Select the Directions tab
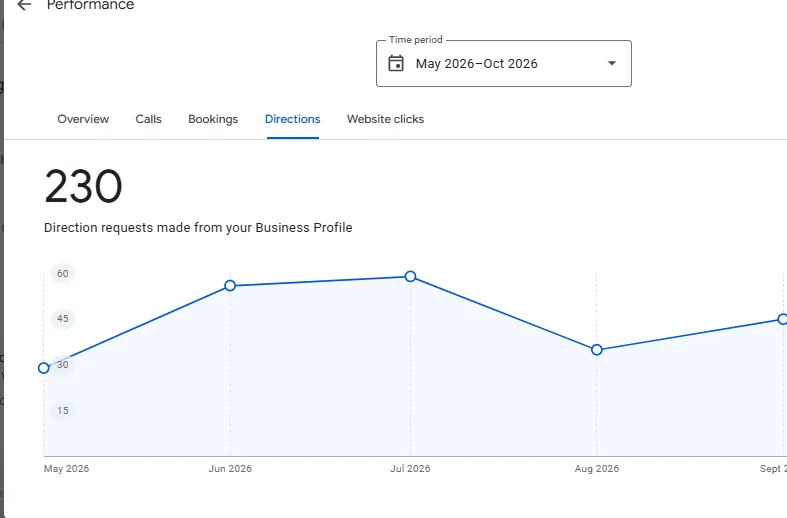 [293, 119]
